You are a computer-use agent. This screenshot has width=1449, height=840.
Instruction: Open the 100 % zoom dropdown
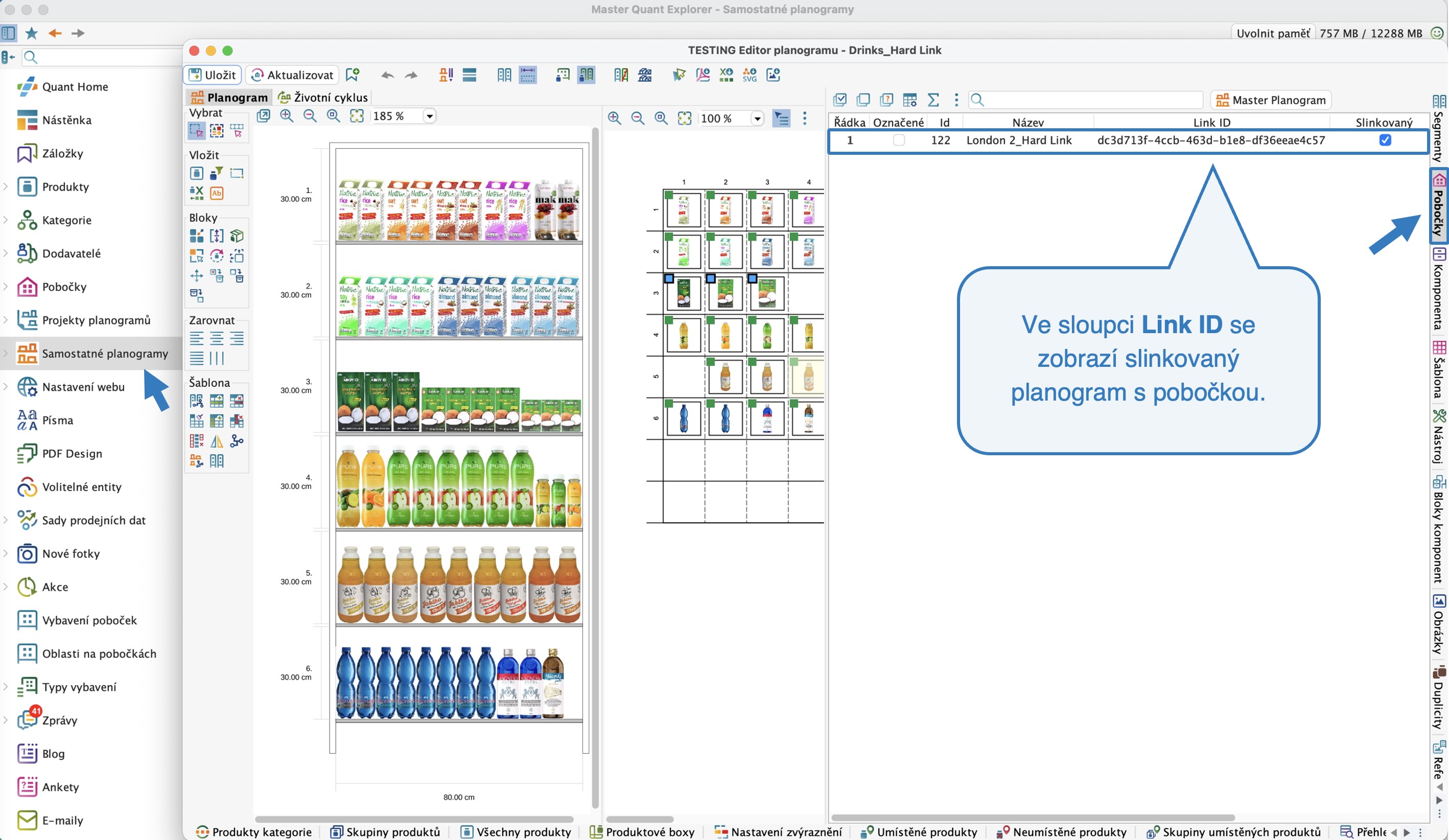click(x=757, y=119)
